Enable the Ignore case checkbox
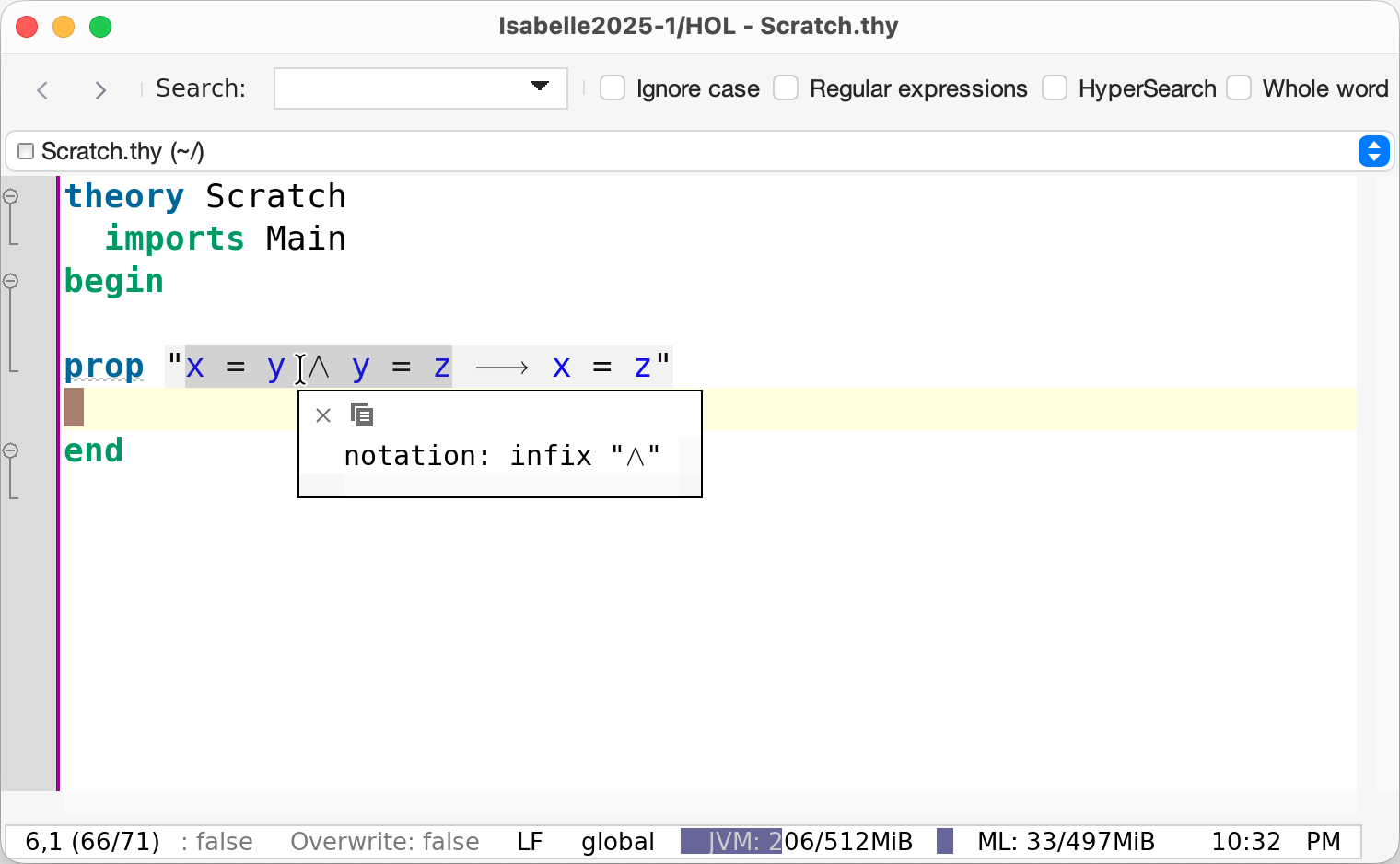1400x864 pixels. [612, 88]
